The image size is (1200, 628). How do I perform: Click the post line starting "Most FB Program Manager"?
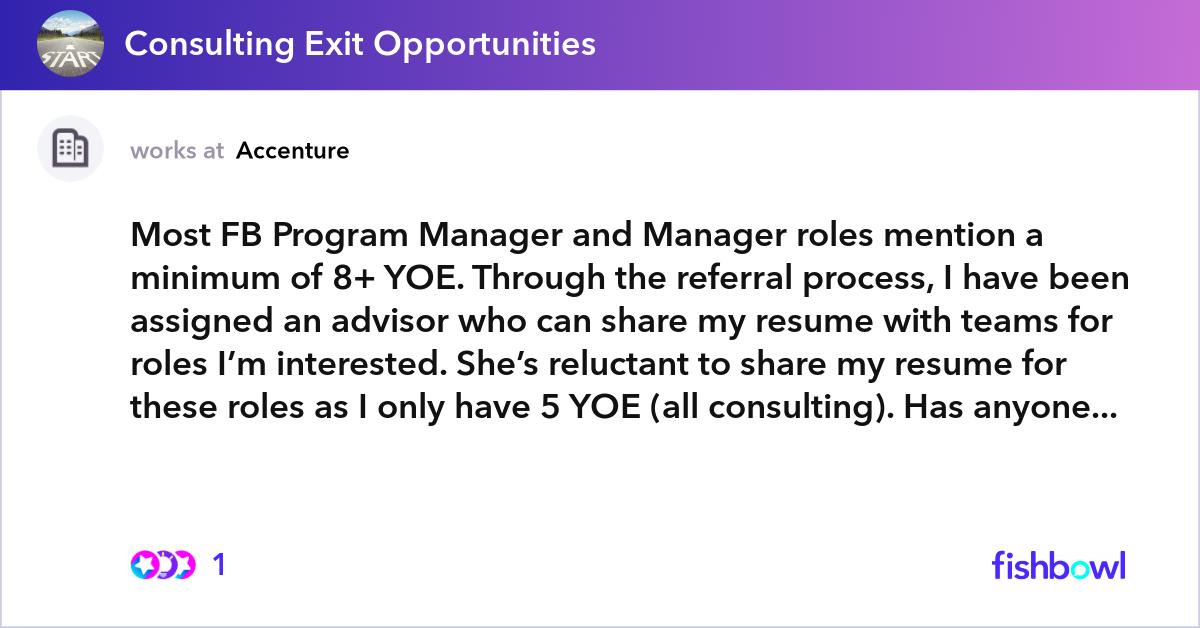[x=587, y=237]
